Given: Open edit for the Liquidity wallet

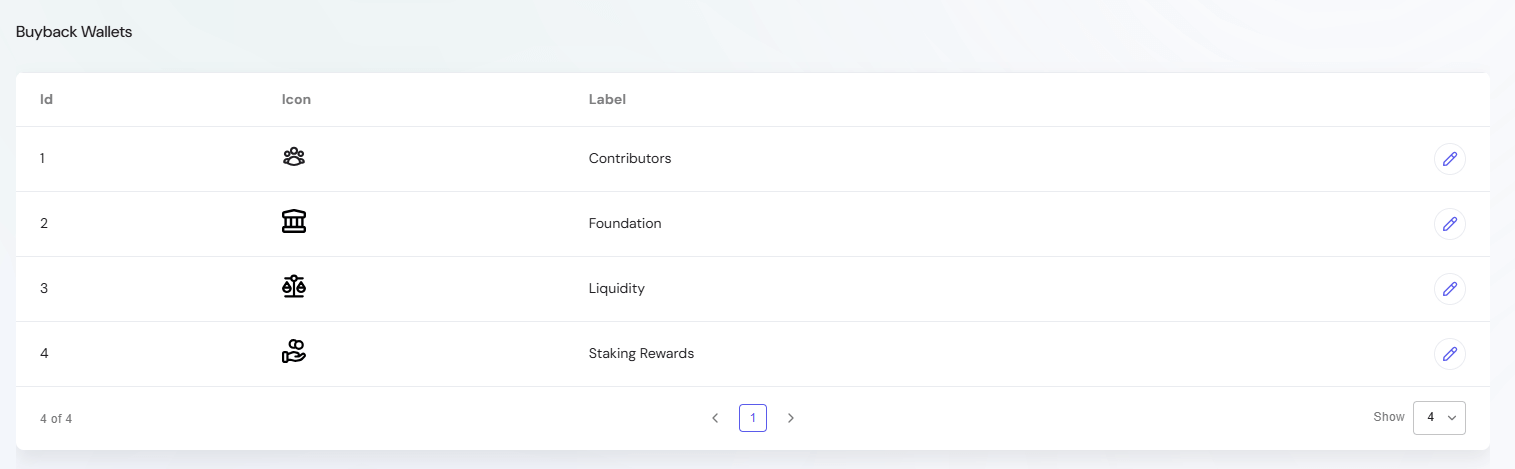Looking at the screenshot, I should point(1449,289).
